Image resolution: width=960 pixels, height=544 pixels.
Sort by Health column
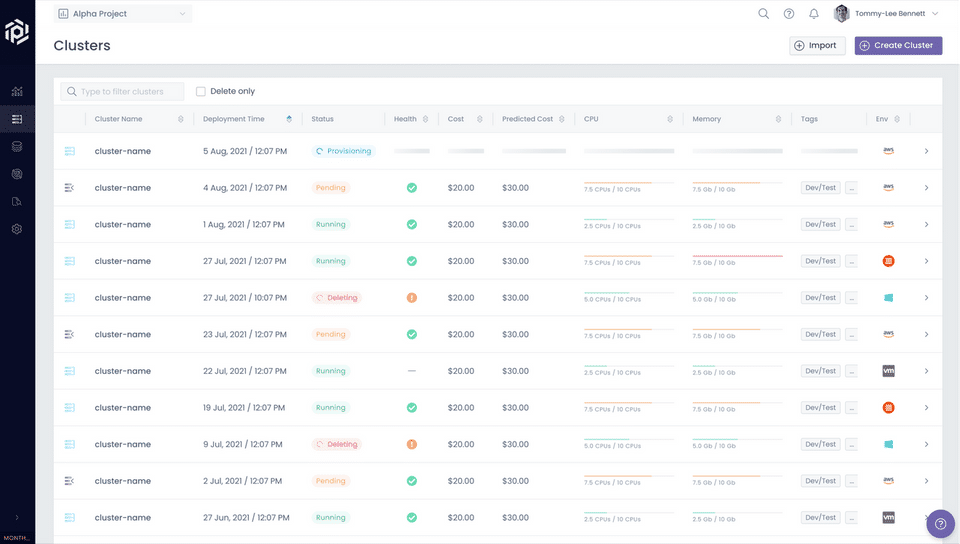tap(426, 119)
